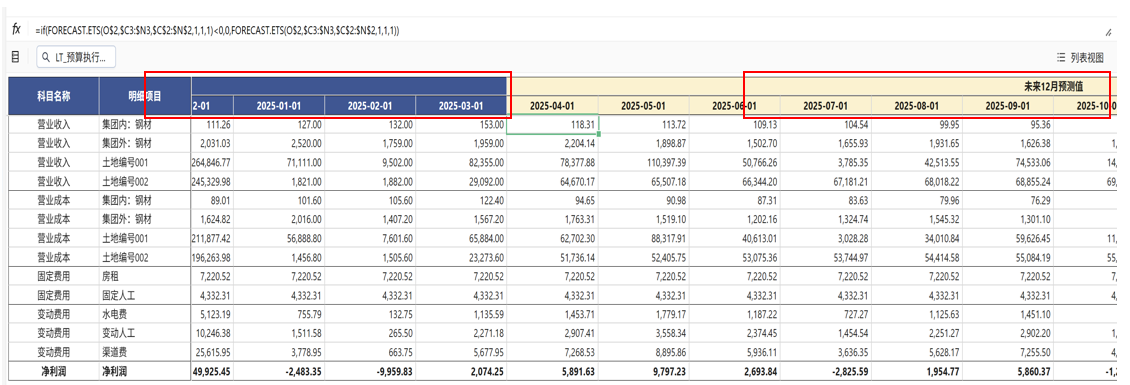Viewport: 1130px width, 385px height.
Task: Select the 2025-02-01 column header
Action: click(370, 105)
